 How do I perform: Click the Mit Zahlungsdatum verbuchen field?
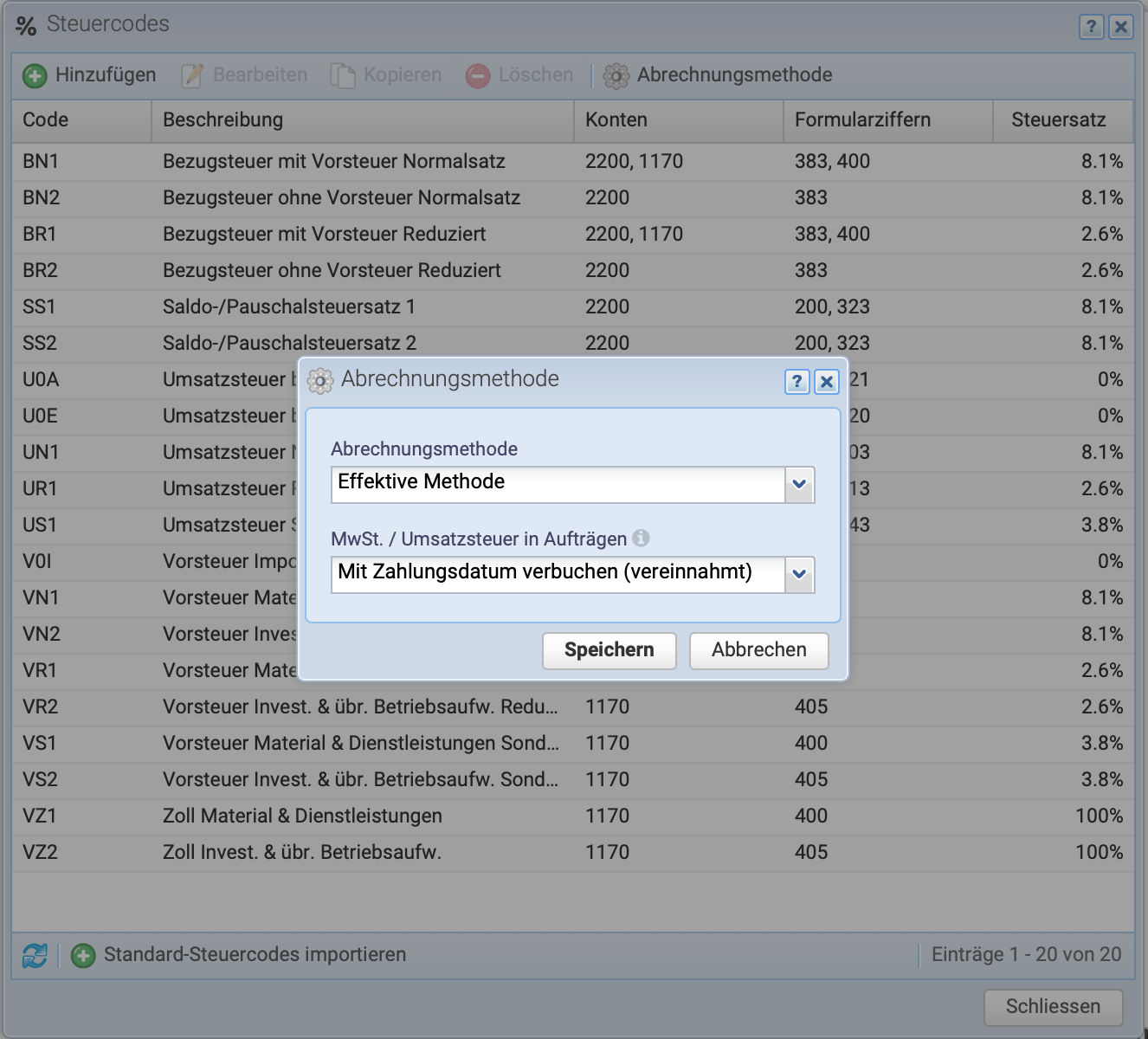[x=558, y=574]
